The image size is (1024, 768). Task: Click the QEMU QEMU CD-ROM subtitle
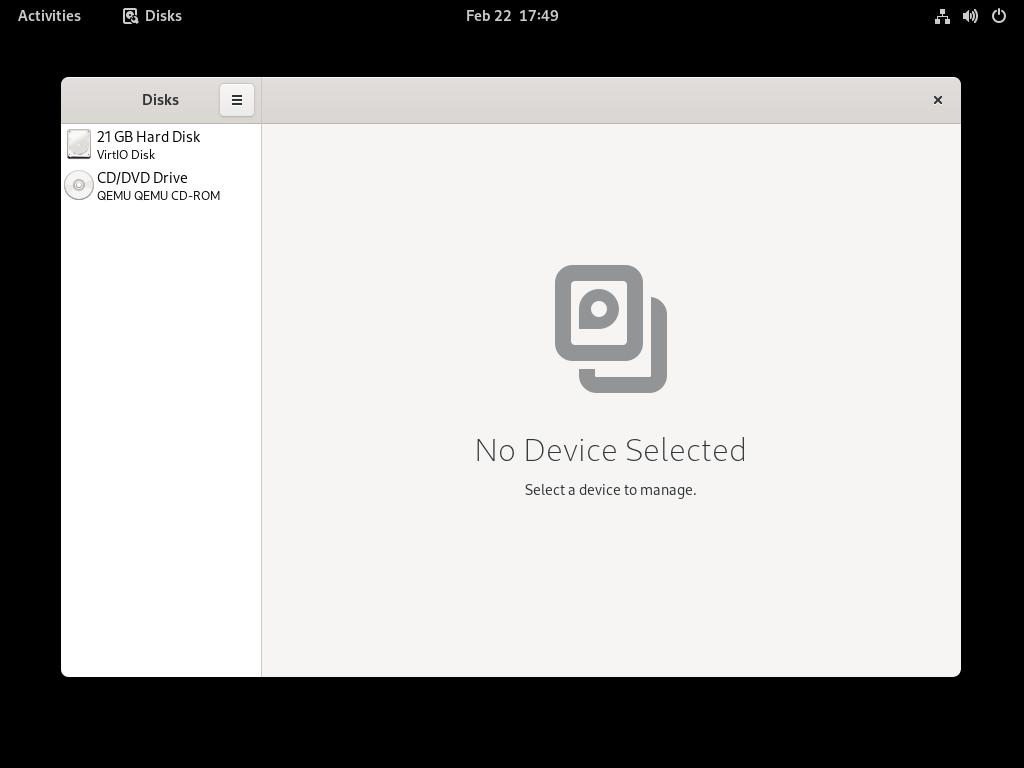[x=159, y=196]
